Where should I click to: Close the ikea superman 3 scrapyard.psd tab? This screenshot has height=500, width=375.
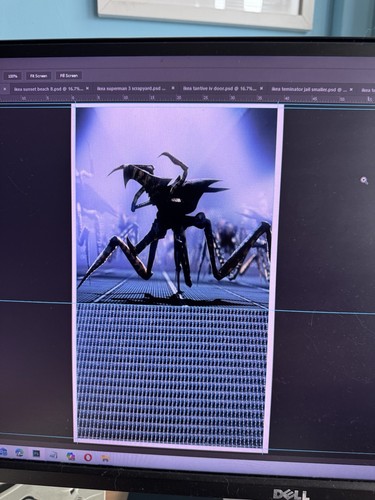tap(173, 88)
